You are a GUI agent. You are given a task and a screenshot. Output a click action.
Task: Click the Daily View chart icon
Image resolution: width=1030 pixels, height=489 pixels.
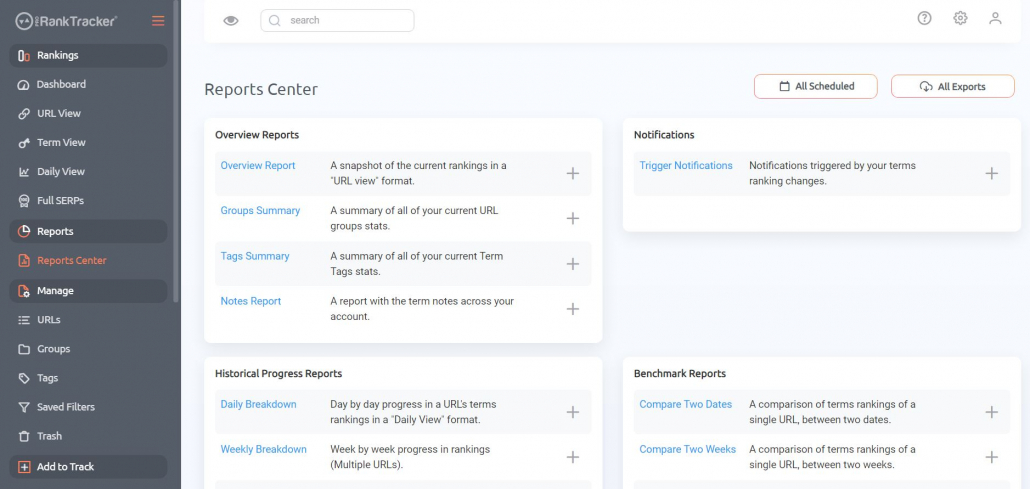[24, 172]
